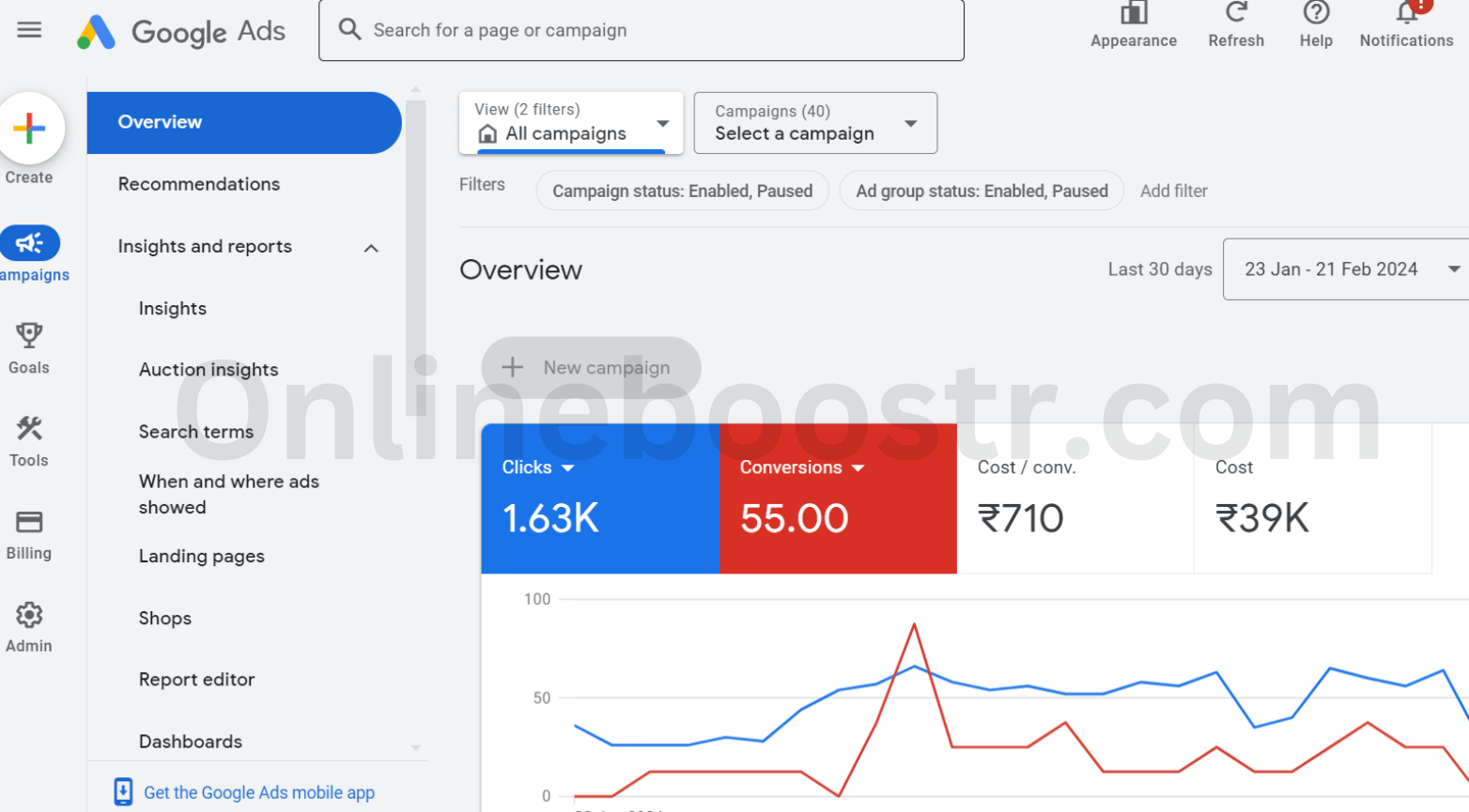Change the Clicks metric dropdown arrow
This screenshot has width=1469, height=812.
pos(567,468)
